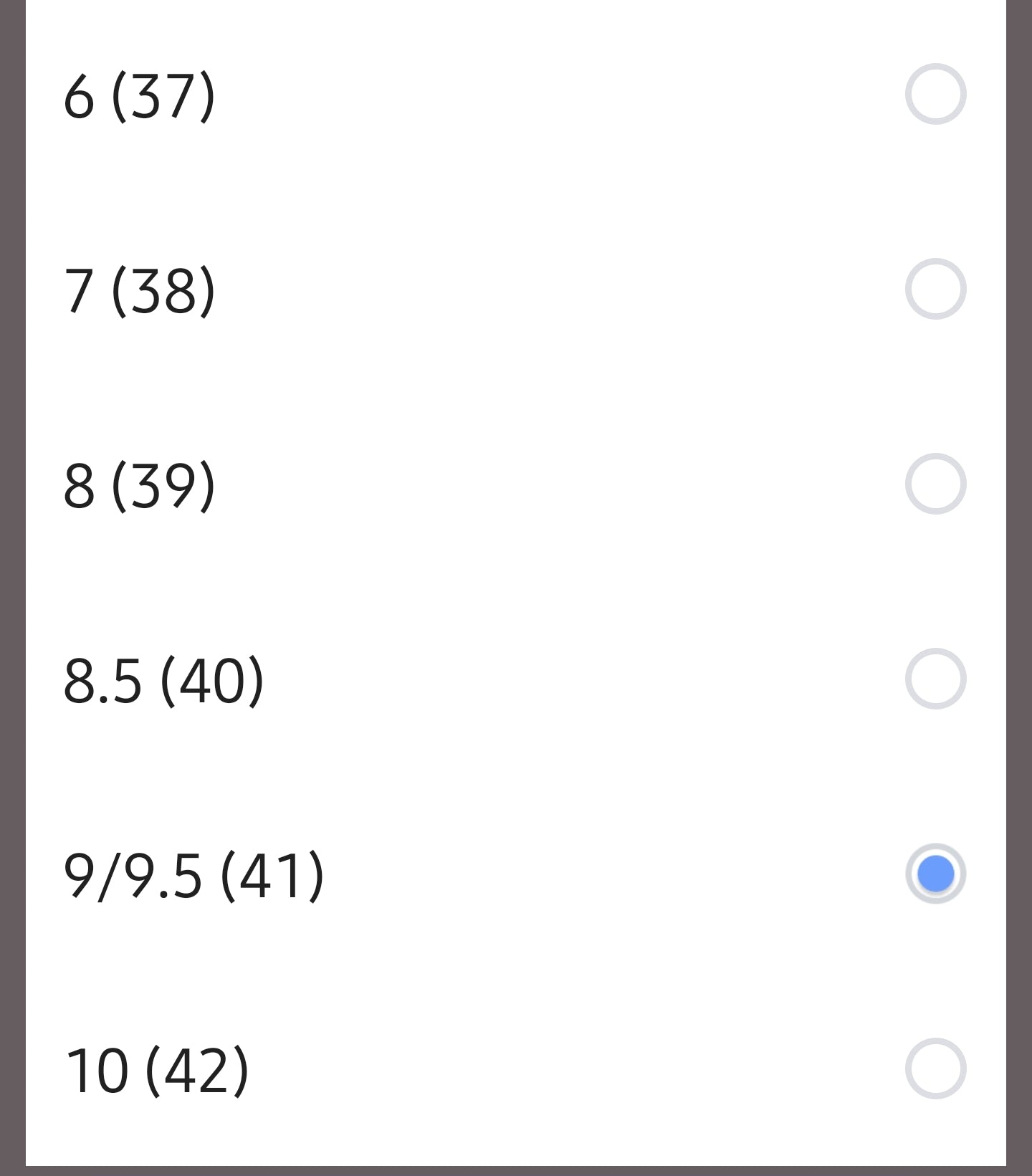Click the "8.5 (40)" label text
This screenshot has height=1176, width=1032.
pos(163,682)
